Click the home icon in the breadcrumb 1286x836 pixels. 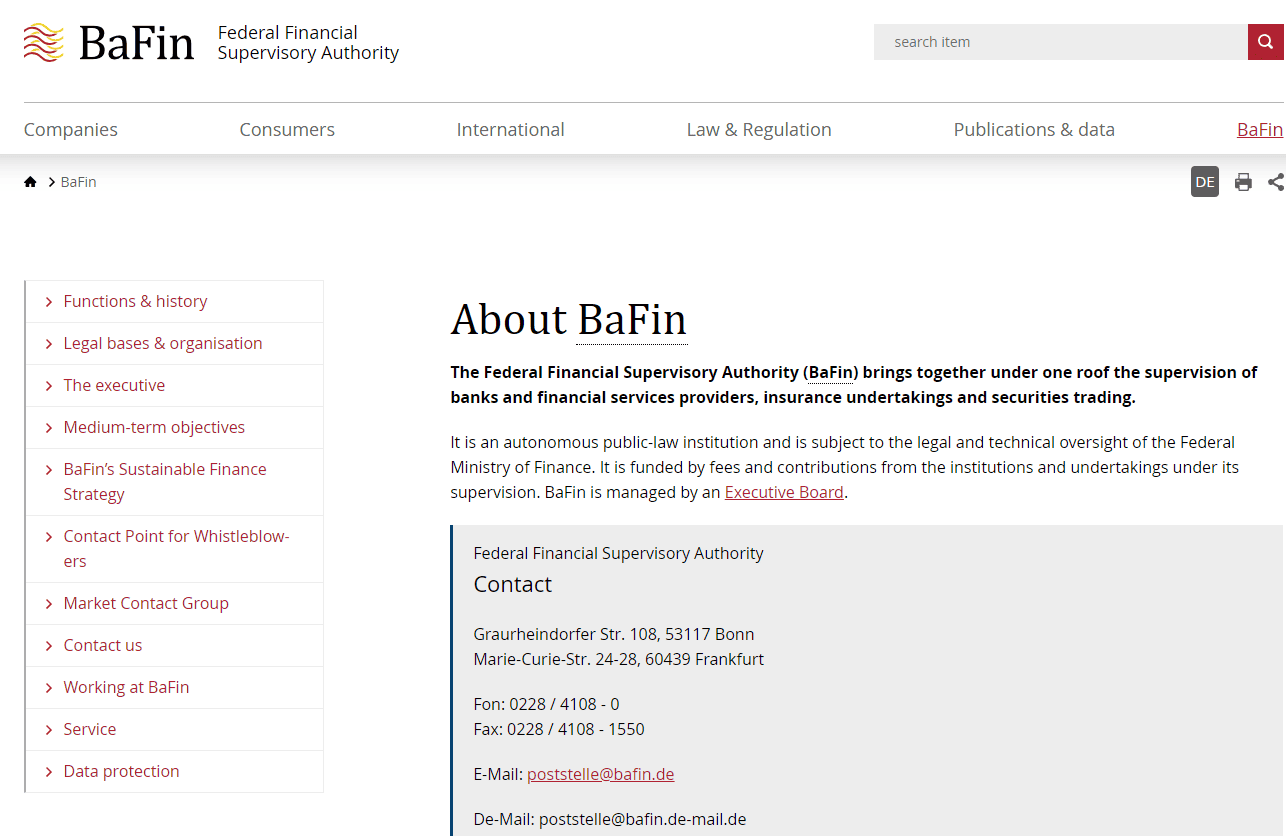30,182
